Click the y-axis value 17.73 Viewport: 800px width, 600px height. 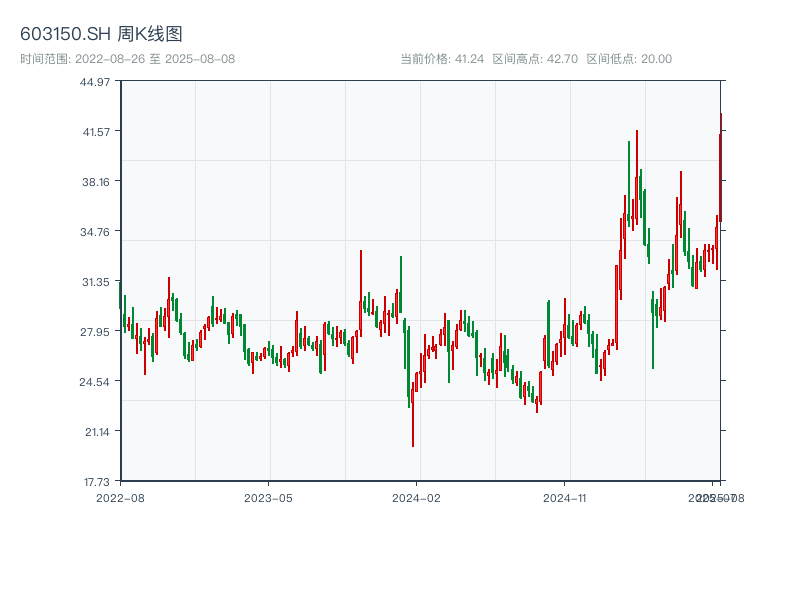point(97,482)
